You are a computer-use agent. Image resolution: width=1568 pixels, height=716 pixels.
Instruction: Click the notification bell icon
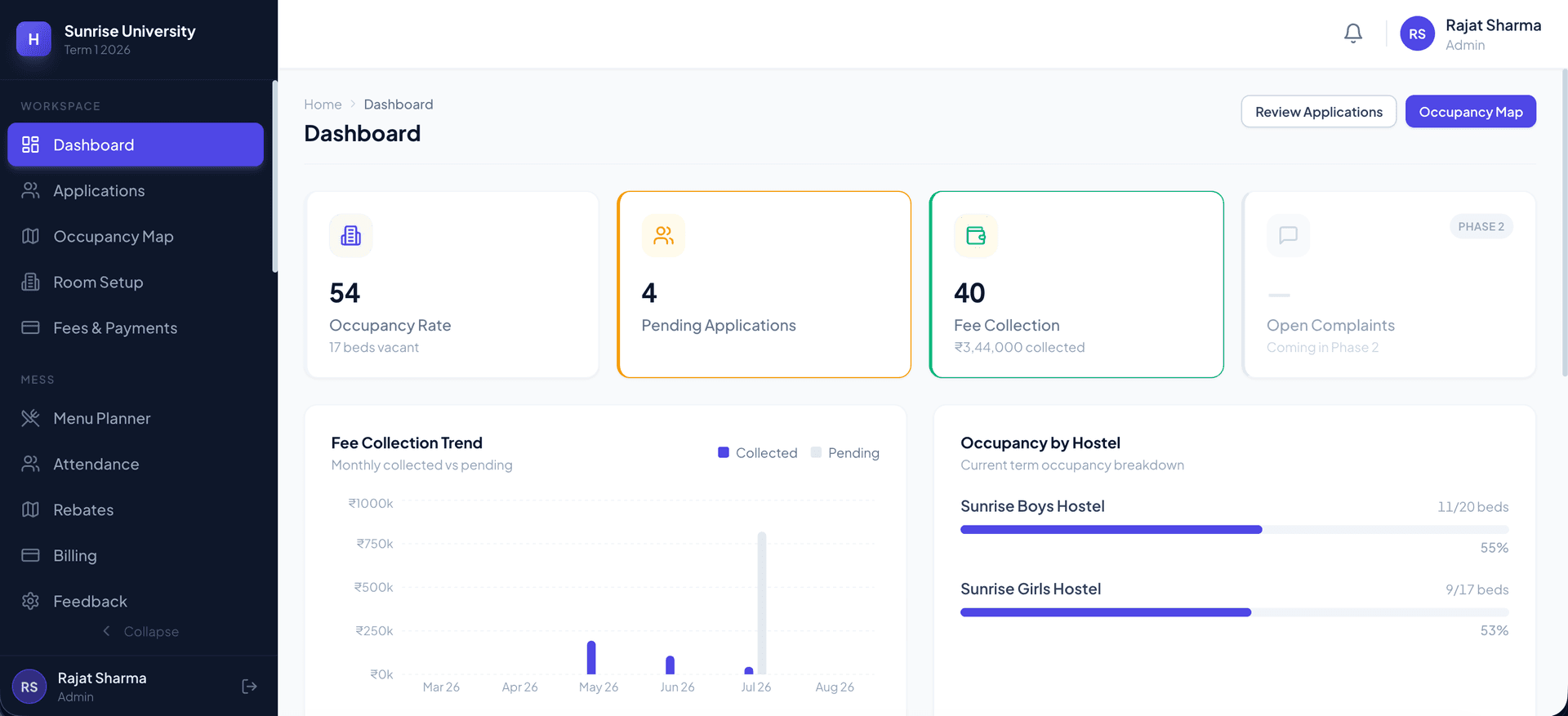(x=1353, y=33)
